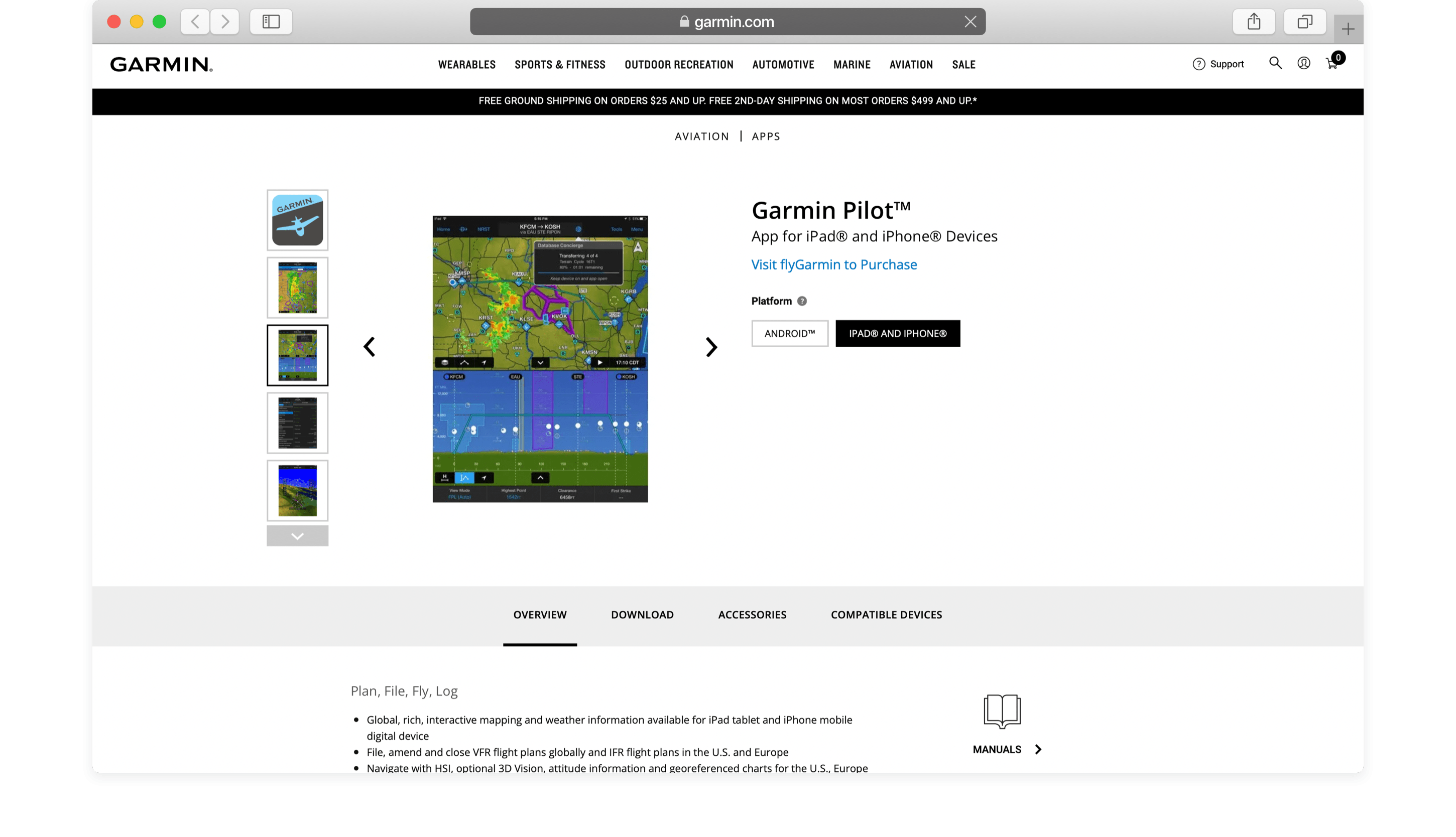
Task: Click the garmin.com address bar
Action: [x=727, y=22]
